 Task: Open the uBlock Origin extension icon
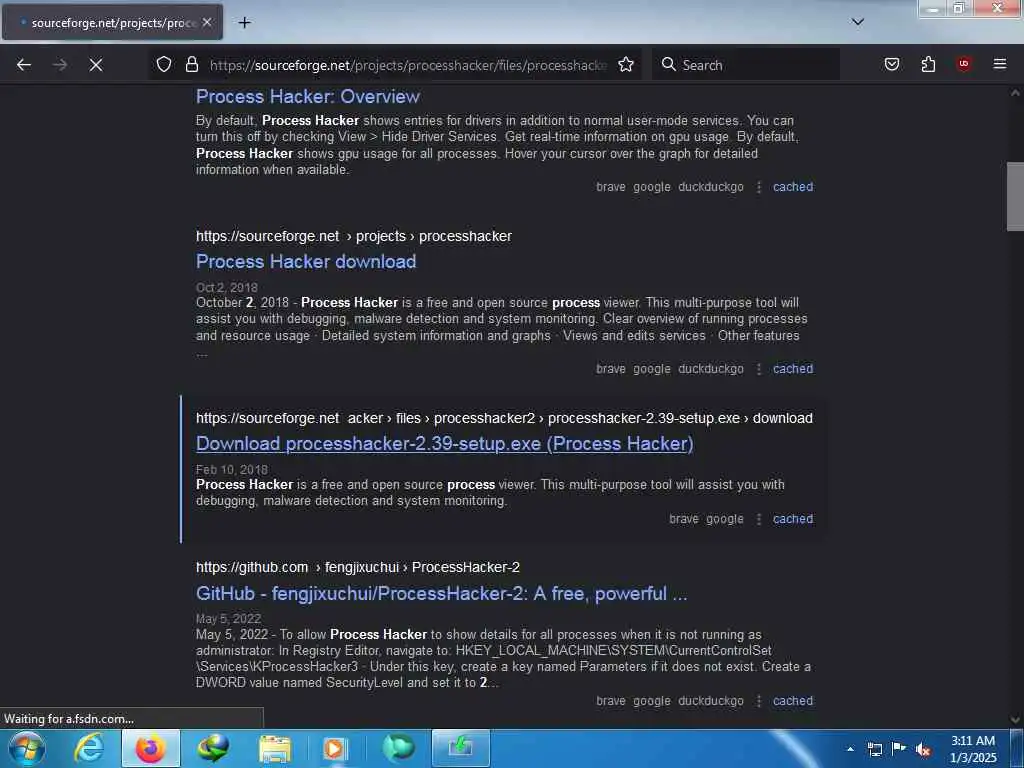pyautogui.click(x=964, y=64)
